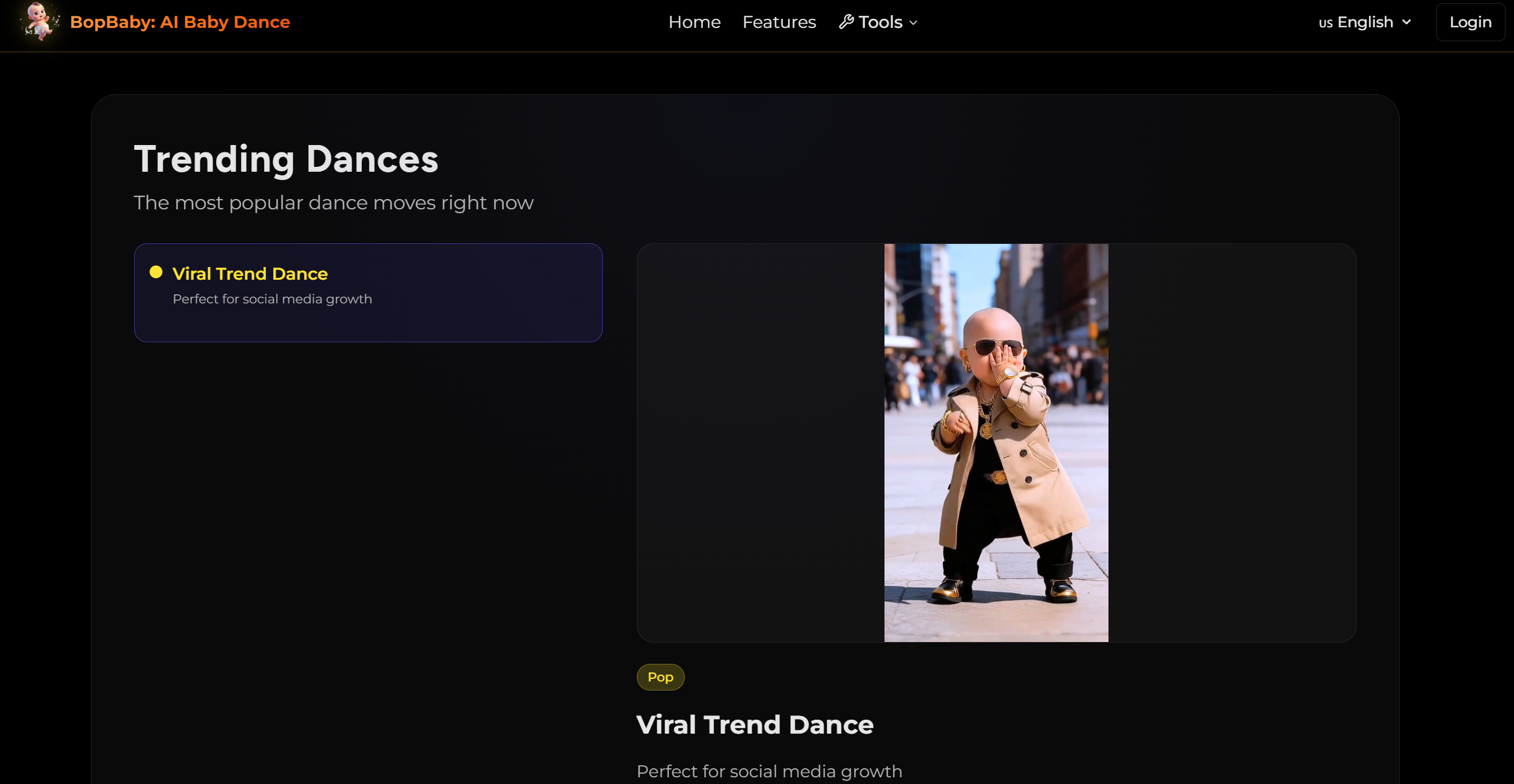Click the BopBaby: AI Baby Dance title link
The height and width of the screenshot is (784, 1514).
pyautogui.click(x=180, y=22)
